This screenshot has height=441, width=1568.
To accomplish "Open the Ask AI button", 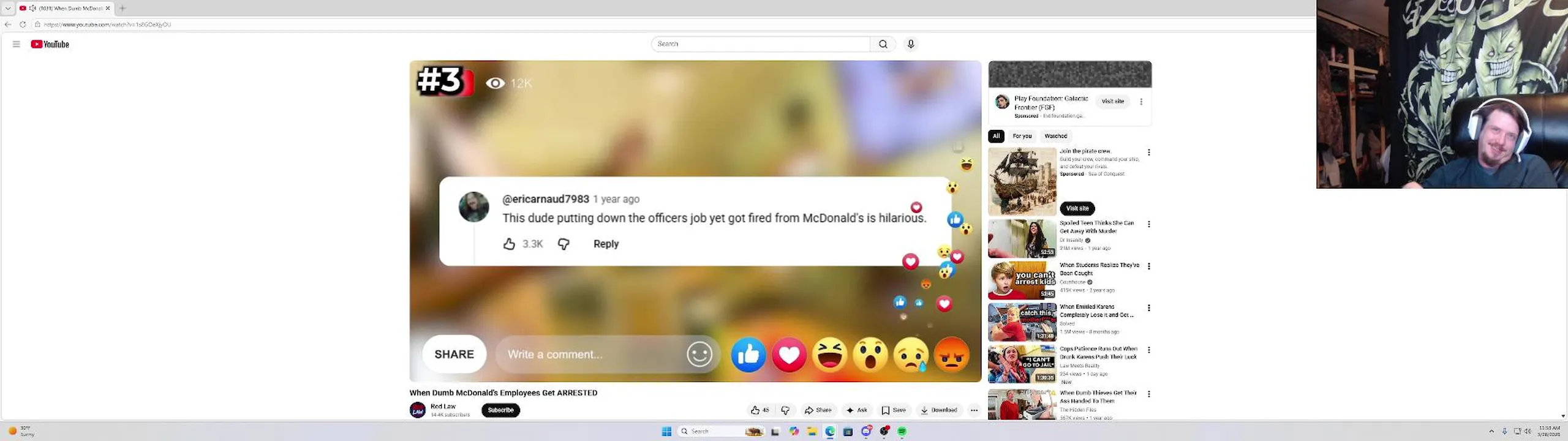I will pyautogui.click(x=856, y=410).
